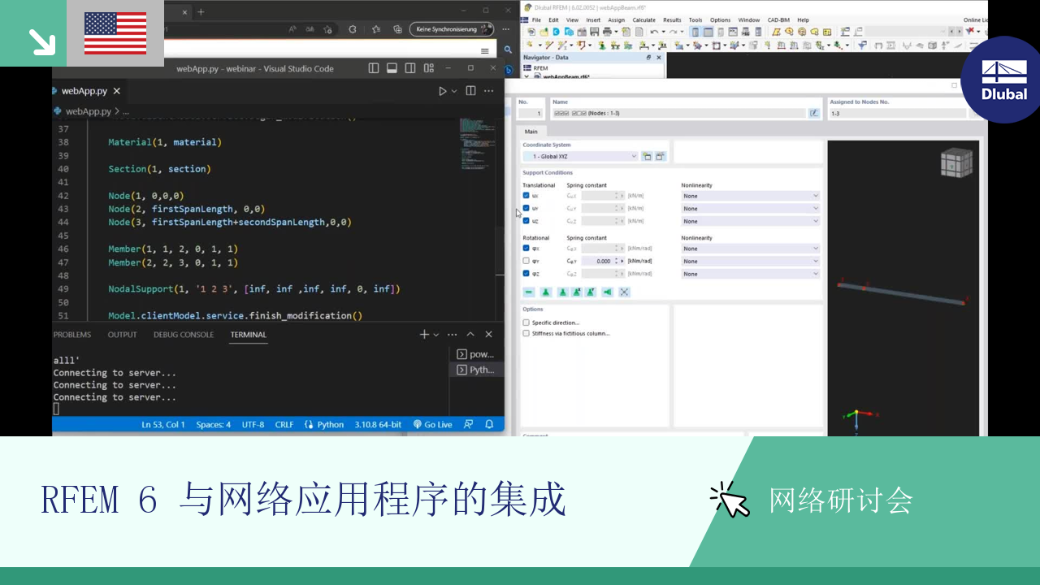
Task: Open the Coordinate System dropdown
Action: [x=580, y=157]
